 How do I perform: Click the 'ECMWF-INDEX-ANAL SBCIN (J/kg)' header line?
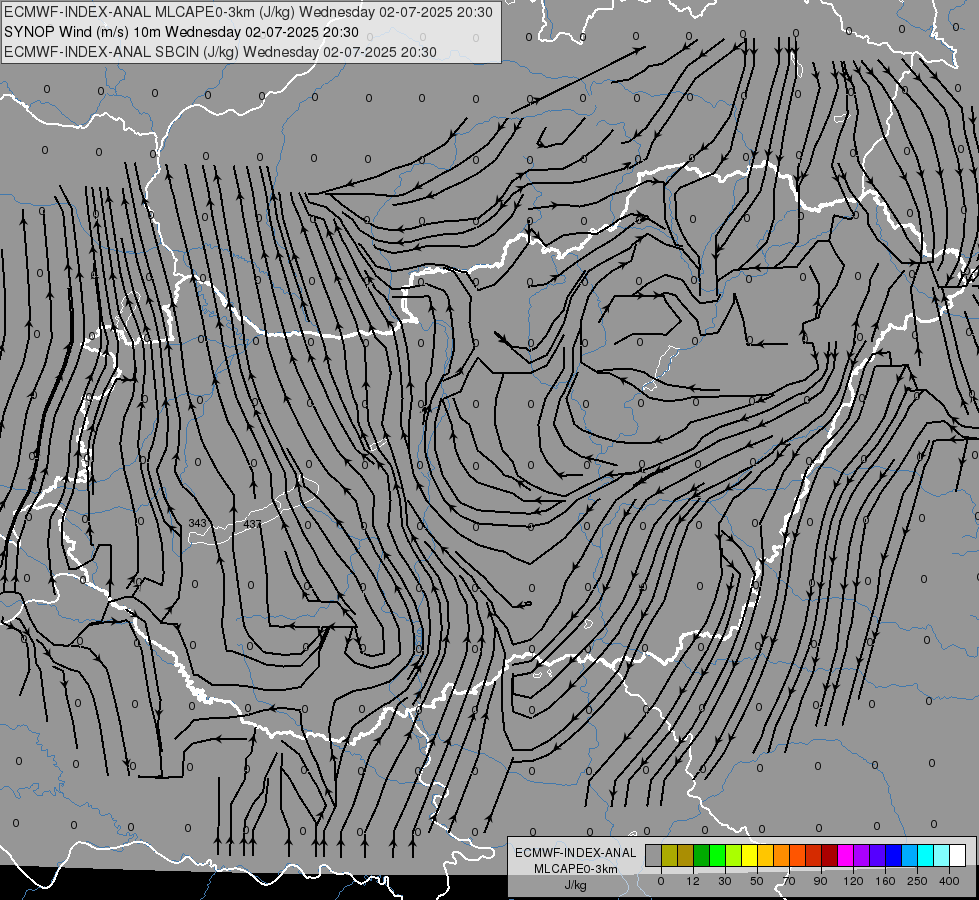[x=220, y=52]
